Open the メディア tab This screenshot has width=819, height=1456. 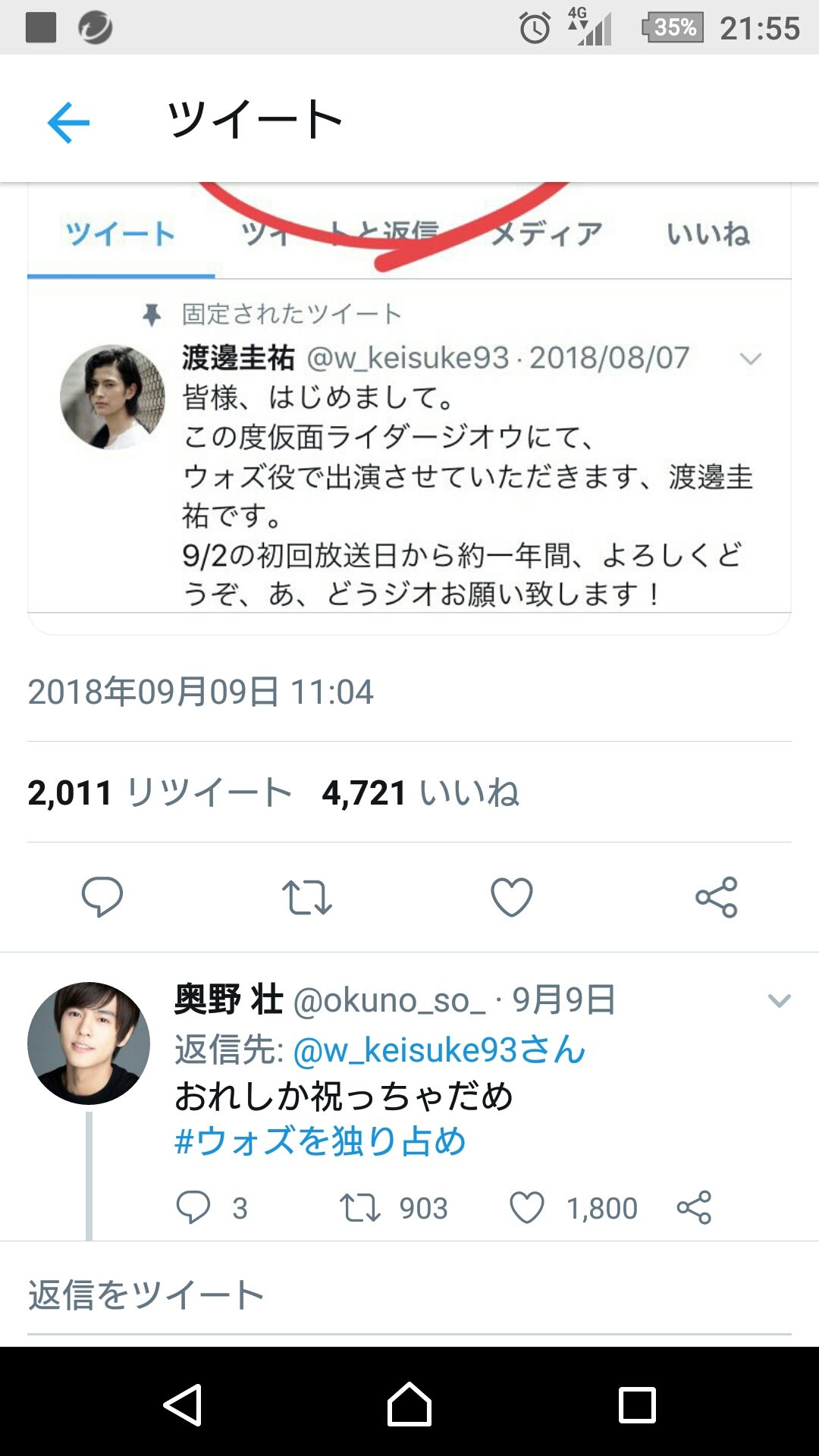(x=546, y=234)
